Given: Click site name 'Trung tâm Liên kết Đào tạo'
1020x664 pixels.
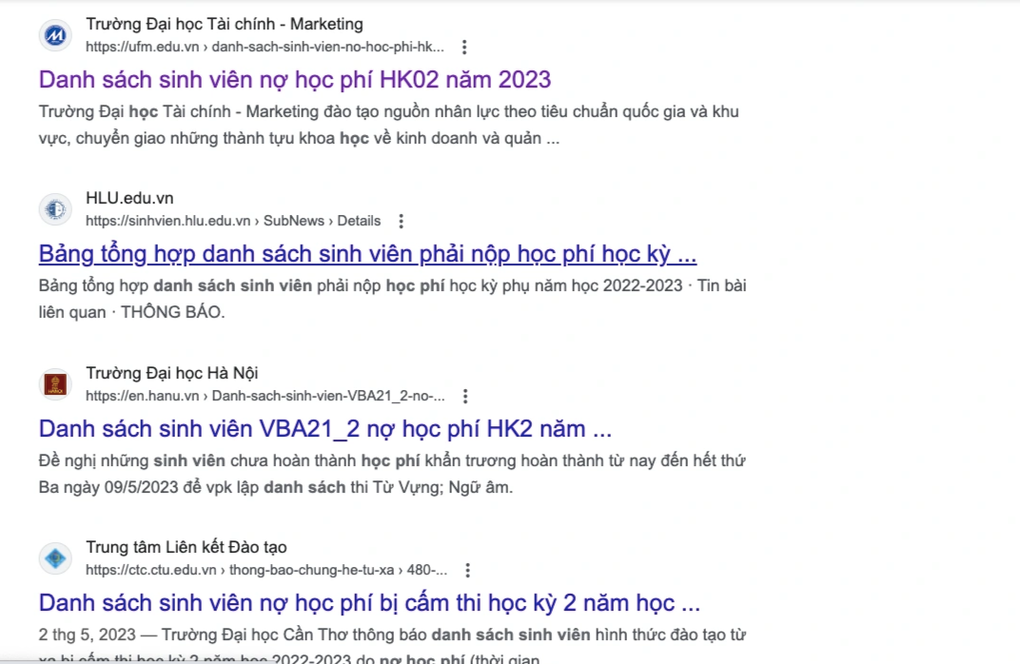Looking at the screenshot, I should click(x=186, y=548).
